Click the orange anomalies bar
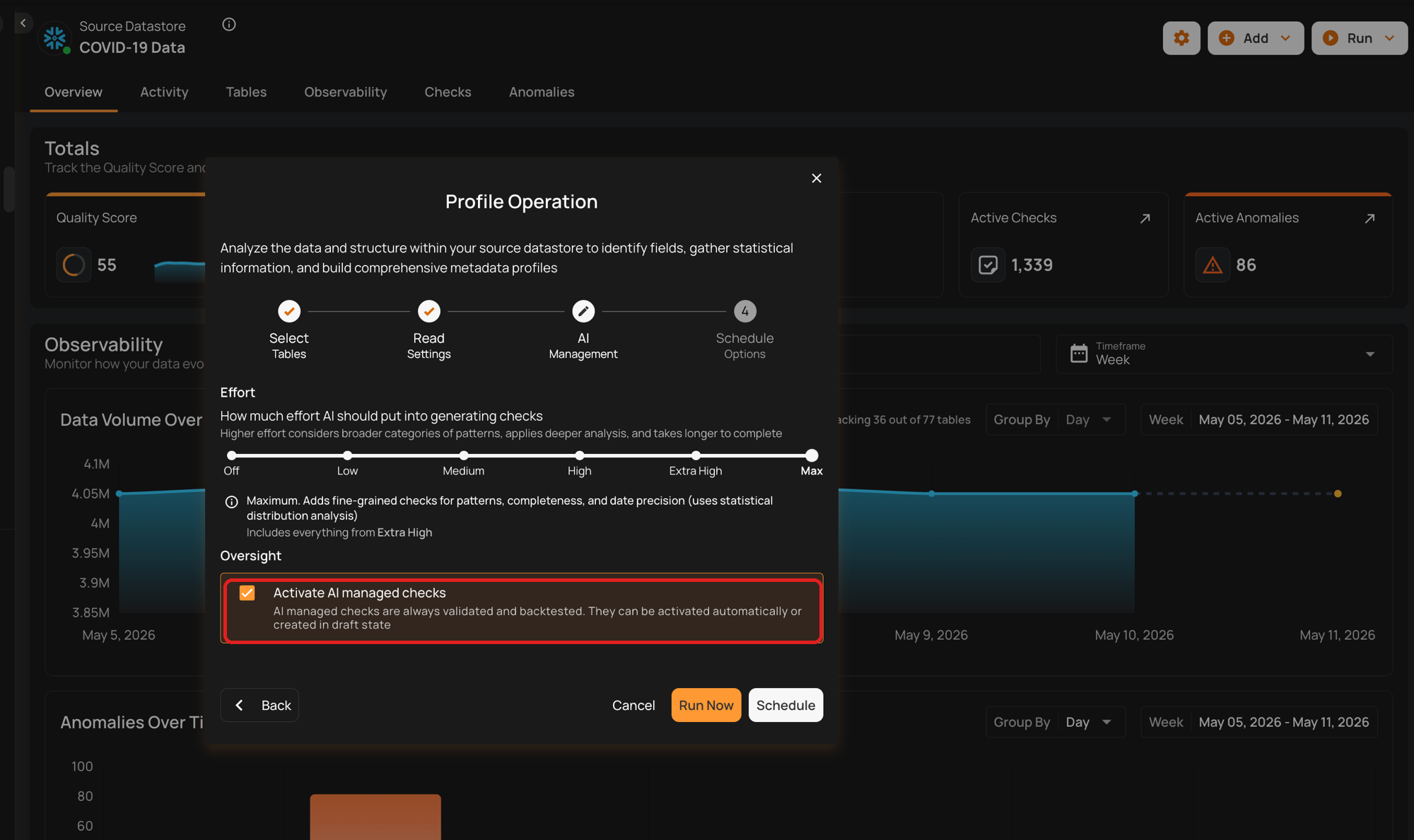The height and width of the screenshot is (840, 1414). click(x=375, y=817)
